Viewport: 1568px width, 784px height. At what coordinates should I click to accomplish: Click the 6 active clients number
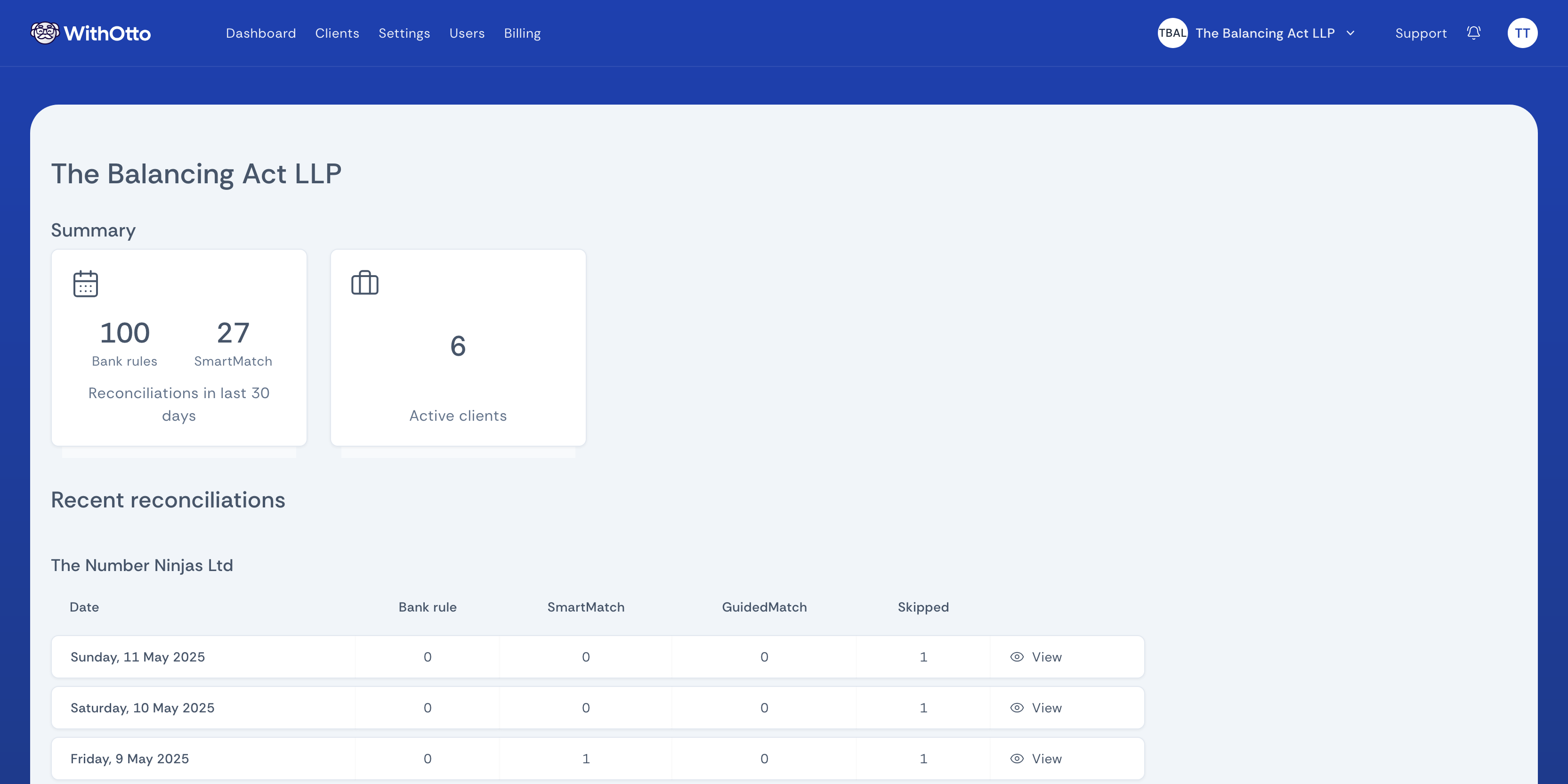458,346
